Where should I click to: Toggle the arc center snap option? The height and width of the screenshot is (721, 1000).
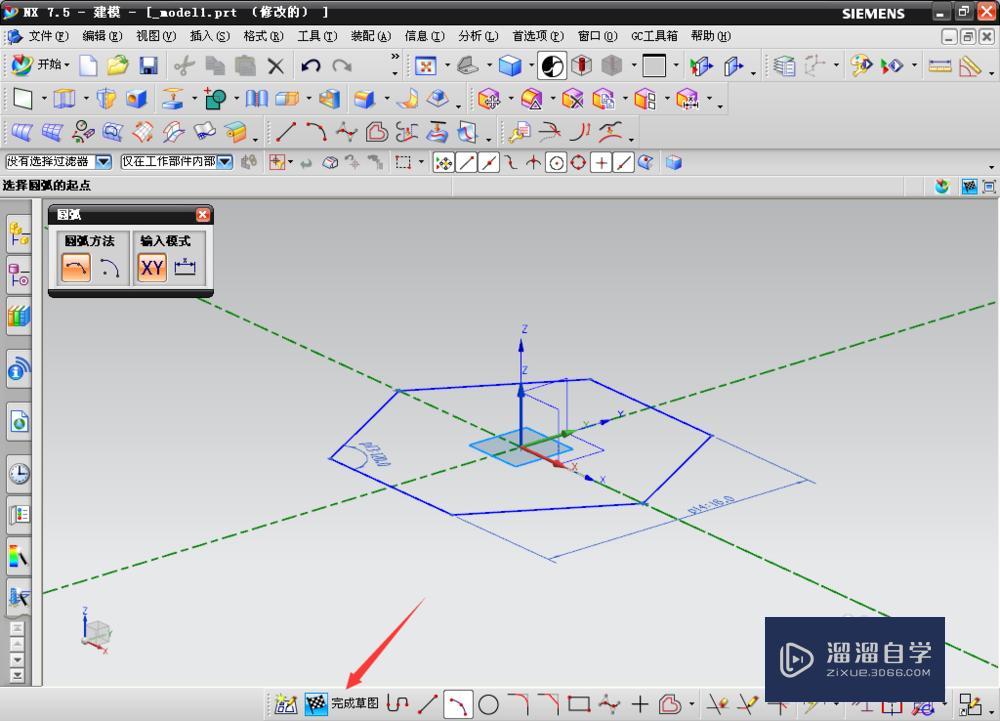[x=556, y=163]
